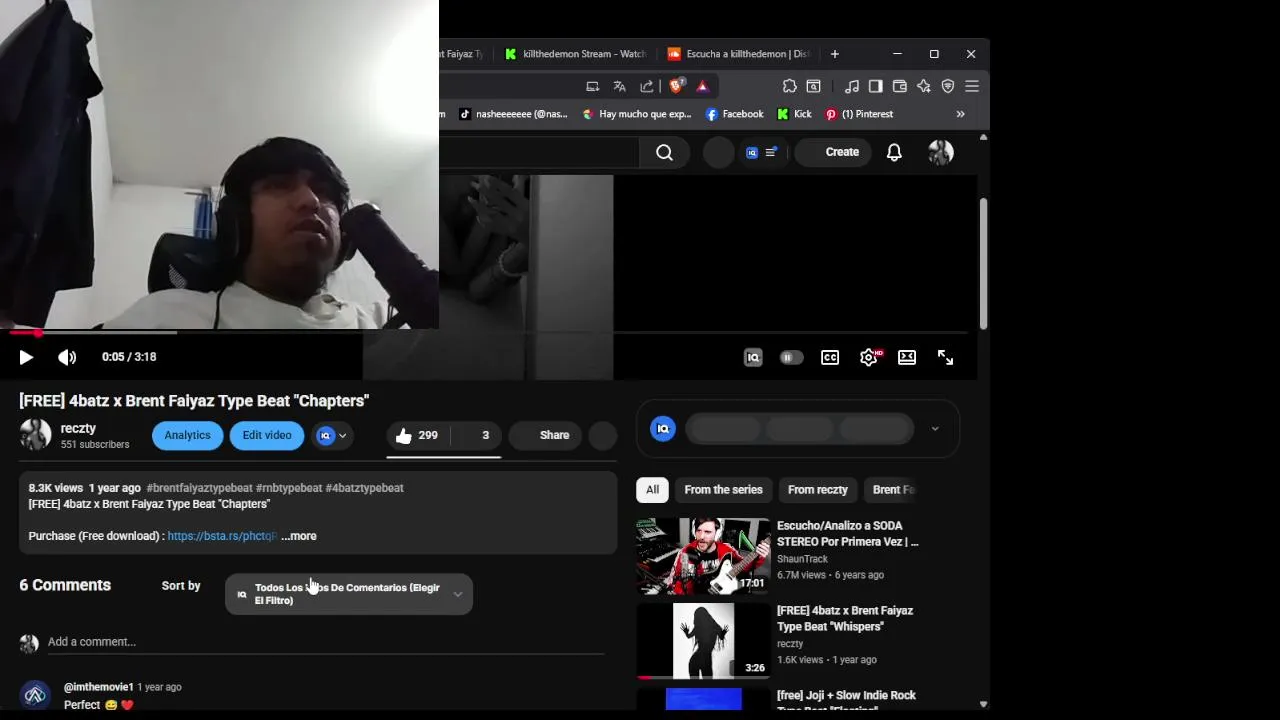
Task: Click the Brave VPN shield icon
Action: point(948,86)
